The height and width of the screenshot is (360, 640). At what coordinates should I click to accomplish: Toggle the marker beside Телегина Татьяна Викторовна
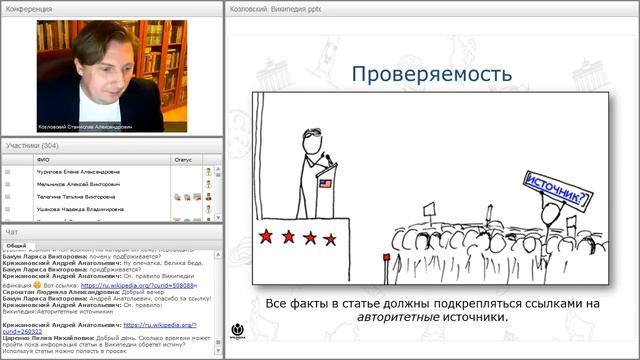[7, 197]
